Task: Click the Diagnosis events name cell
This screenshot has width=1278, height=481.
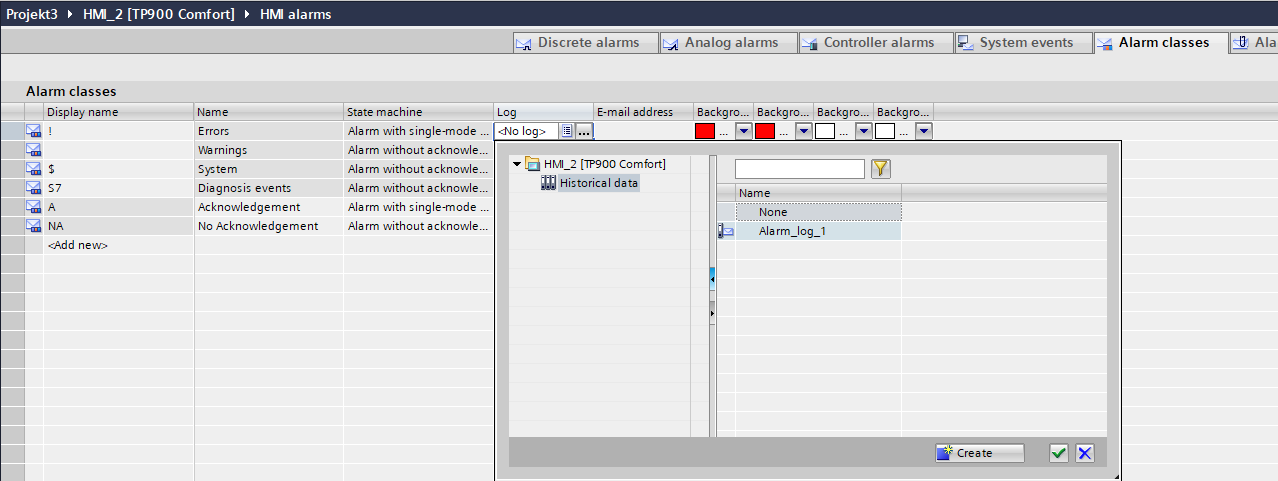Action: click(269, 188)
